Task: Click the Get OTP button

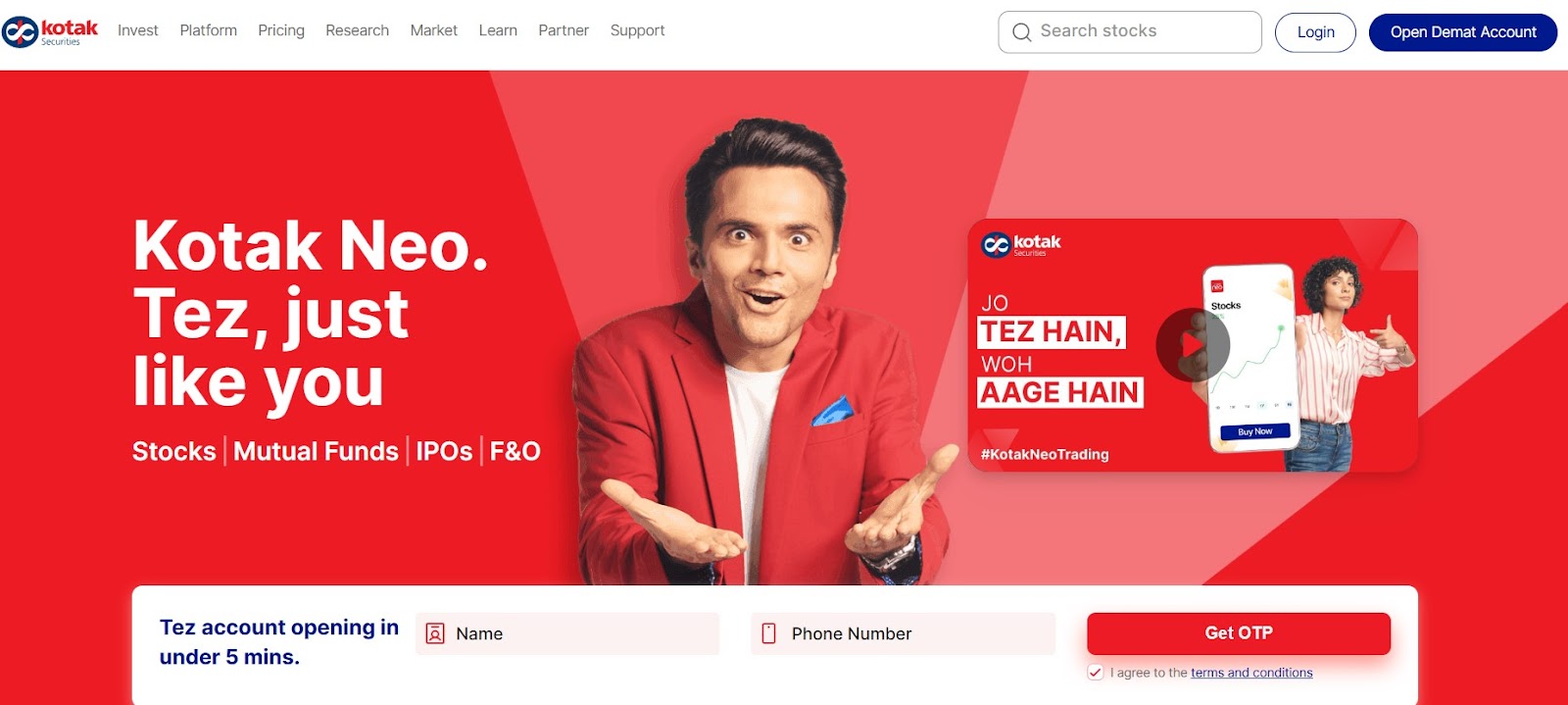Action: 1239,633
